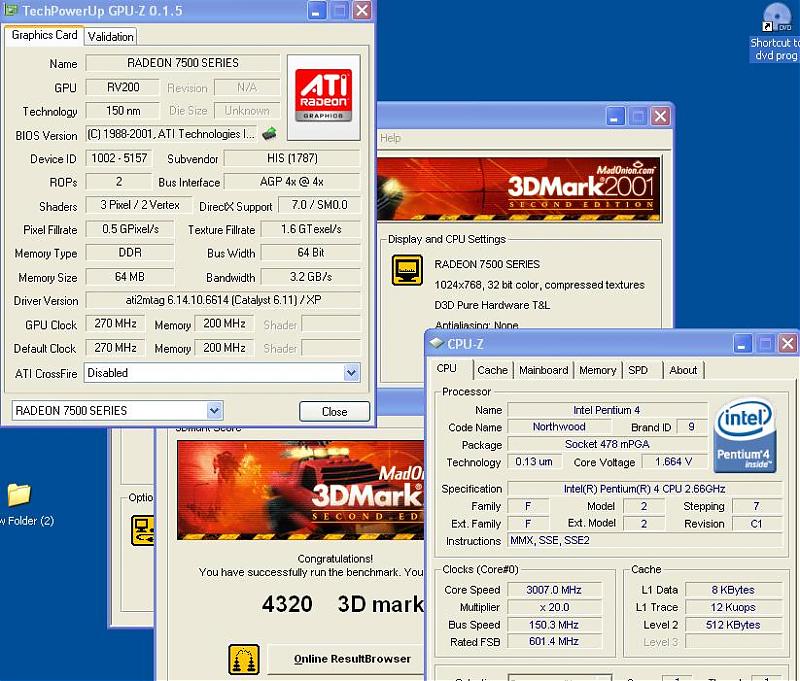
Task: Click the yellow monitor icon in Display settings
Action: coord(407,270)
